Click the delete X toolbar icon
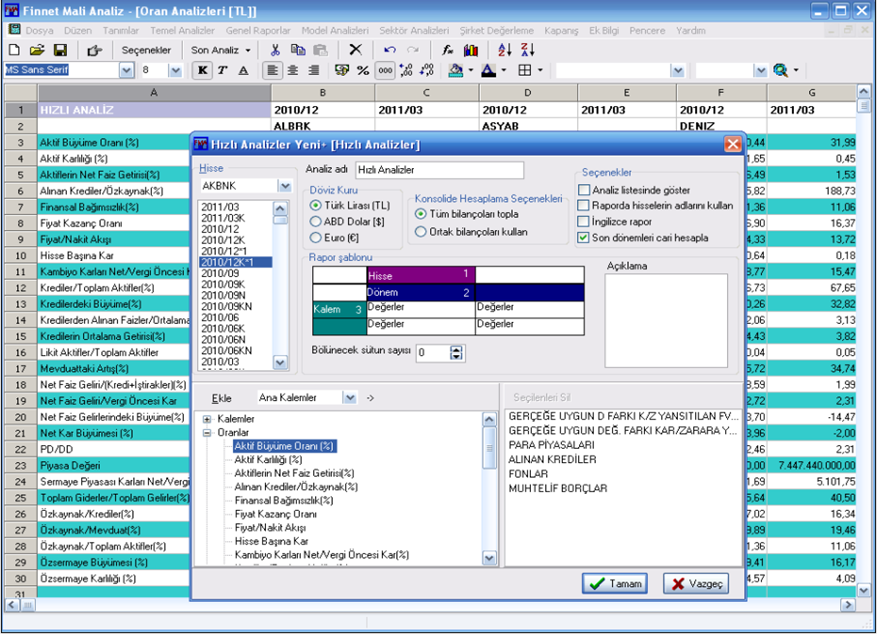The image size is (877, 634). click(x=355, y=50)
